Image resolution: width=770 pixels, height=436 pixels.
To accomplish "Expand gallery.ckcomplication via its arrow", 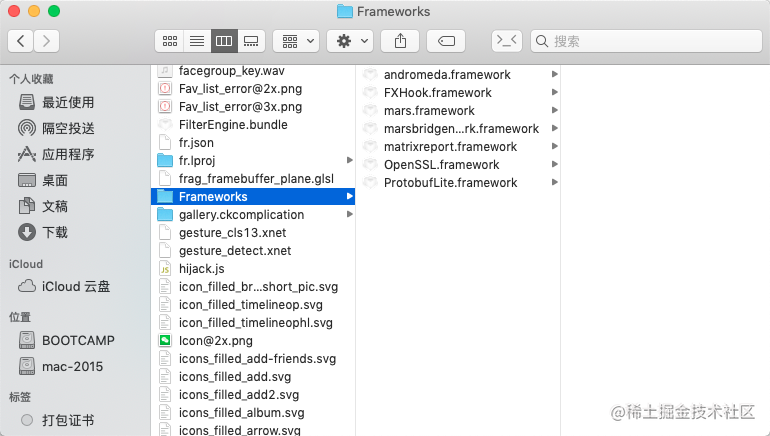I will [x=350, y=214].
